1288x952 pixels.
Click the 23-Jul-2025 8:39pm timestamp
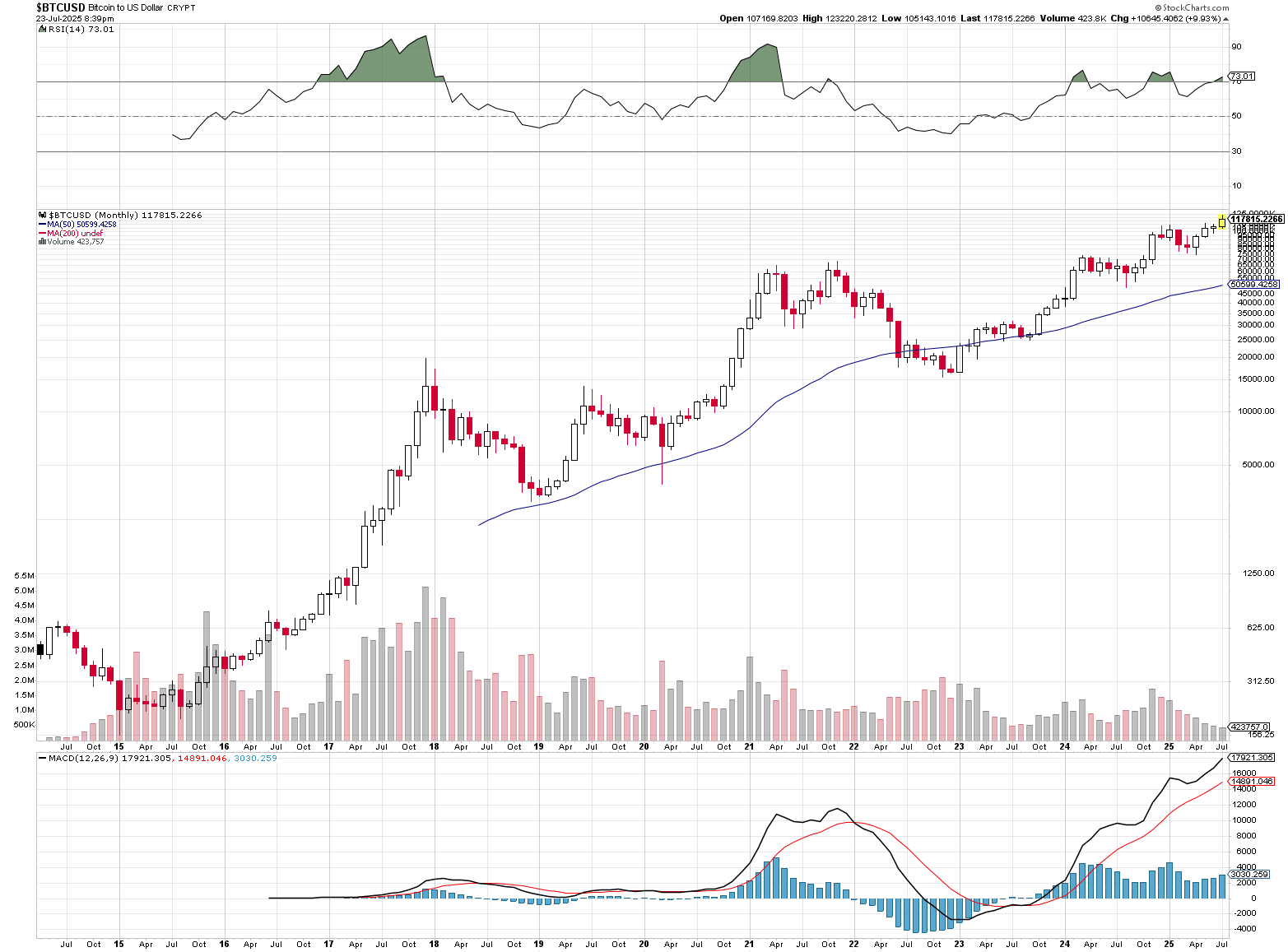click(75, 18)
